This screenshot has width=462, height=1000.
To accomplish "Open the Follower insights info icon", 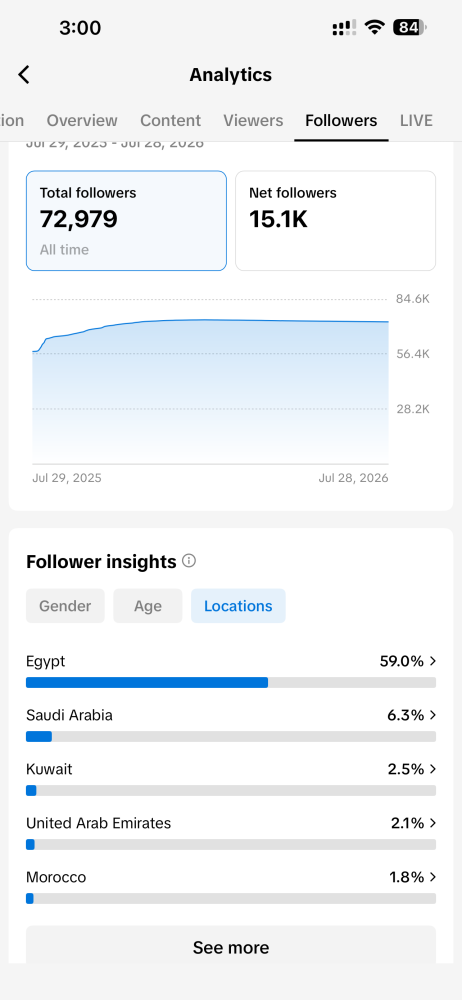I will pos(189,561).
